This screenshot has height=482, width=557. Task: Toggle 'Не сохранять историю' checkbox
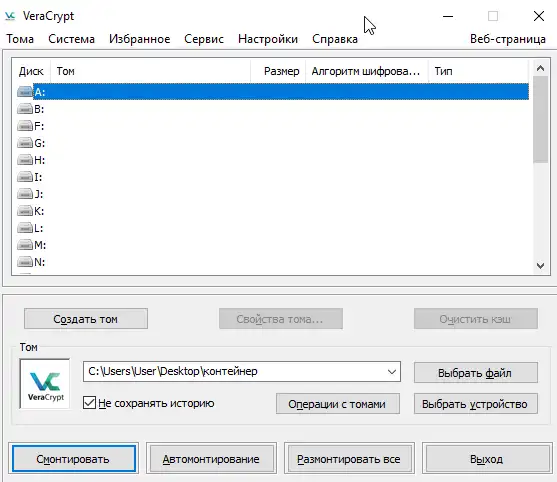pos(89,403)
